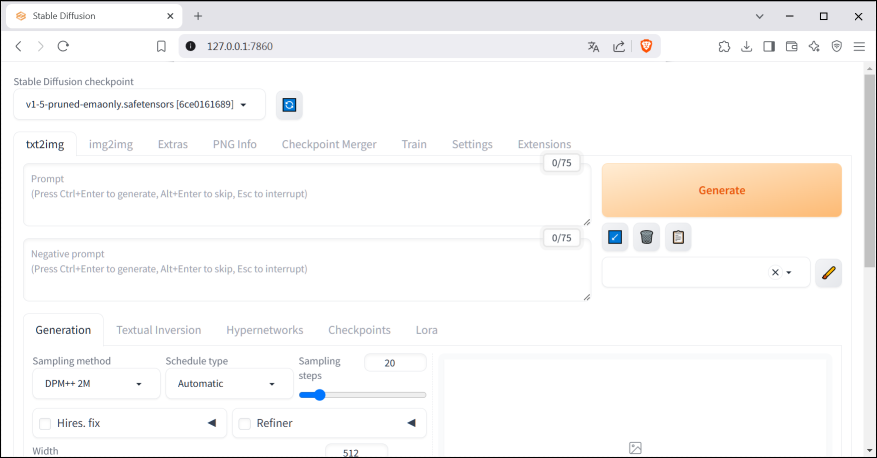Adjust the Sampling steps slider

319,395
